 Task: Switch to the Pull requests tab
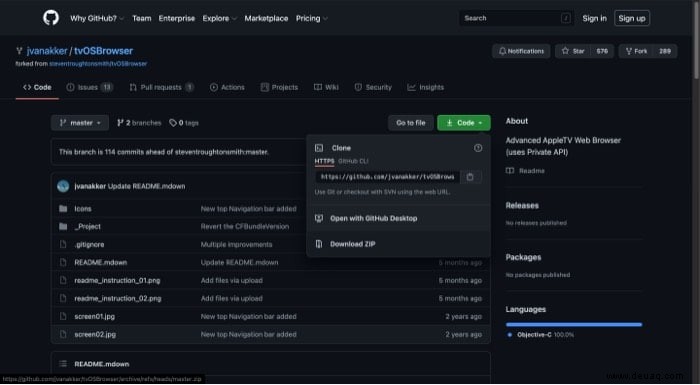pyautogui.click(x=162, y=87)
